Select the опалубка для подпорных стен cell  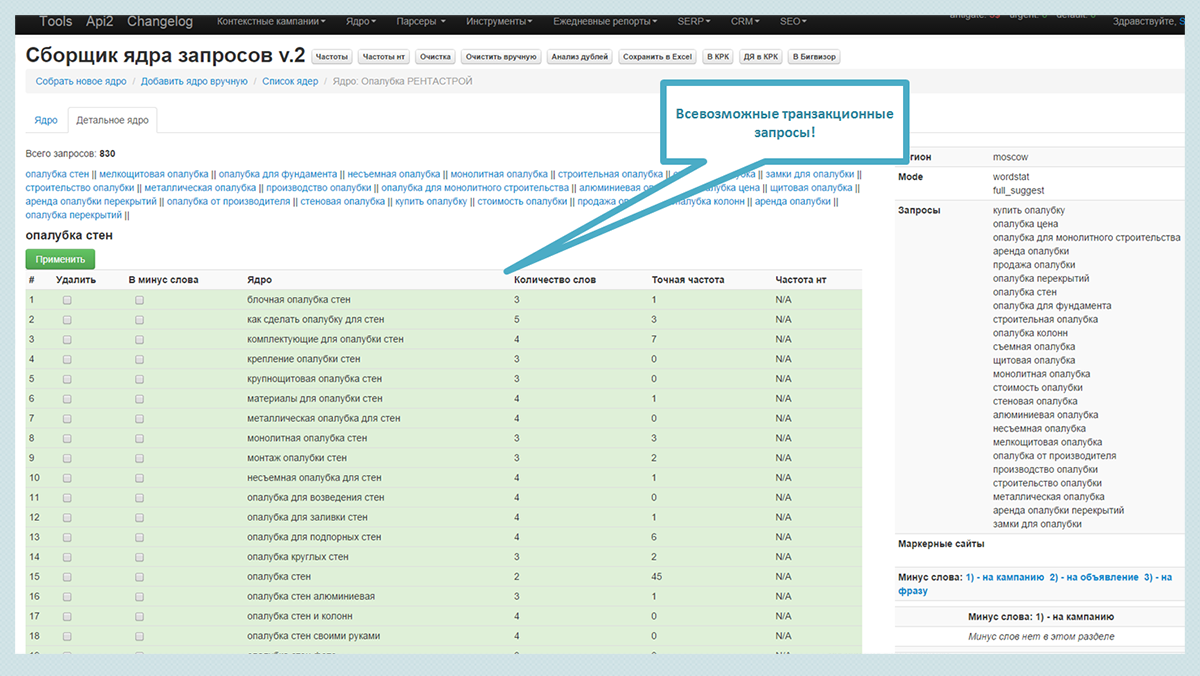click(314, 537)
